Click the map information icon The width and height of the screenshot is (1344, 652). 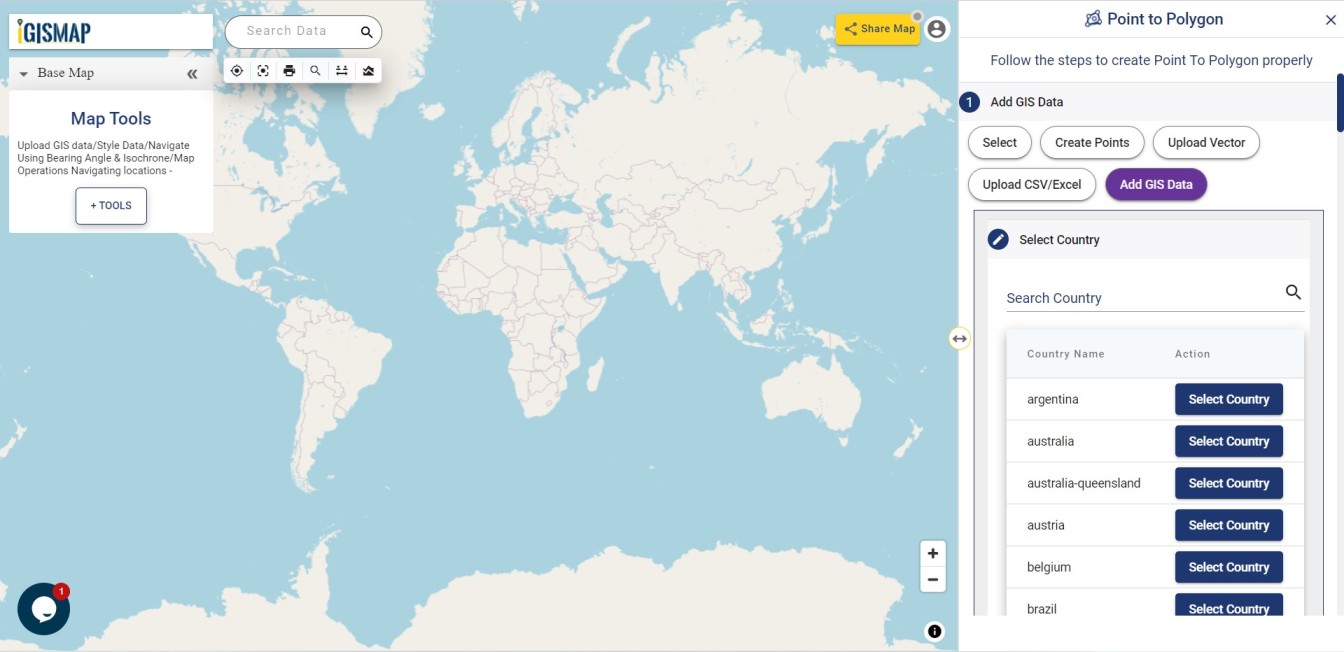(x=933, y=631)
